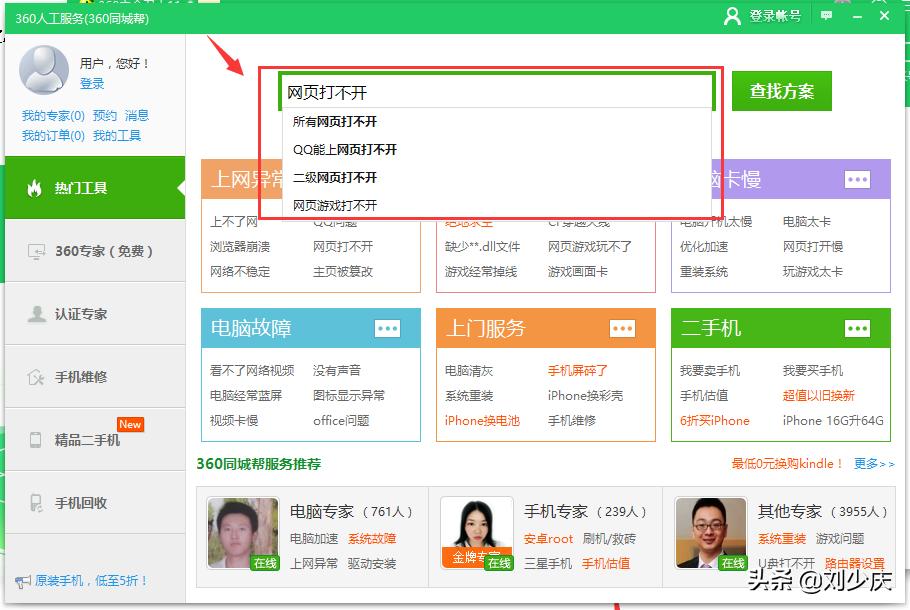Click the flame icon for 热门工具

32,187
